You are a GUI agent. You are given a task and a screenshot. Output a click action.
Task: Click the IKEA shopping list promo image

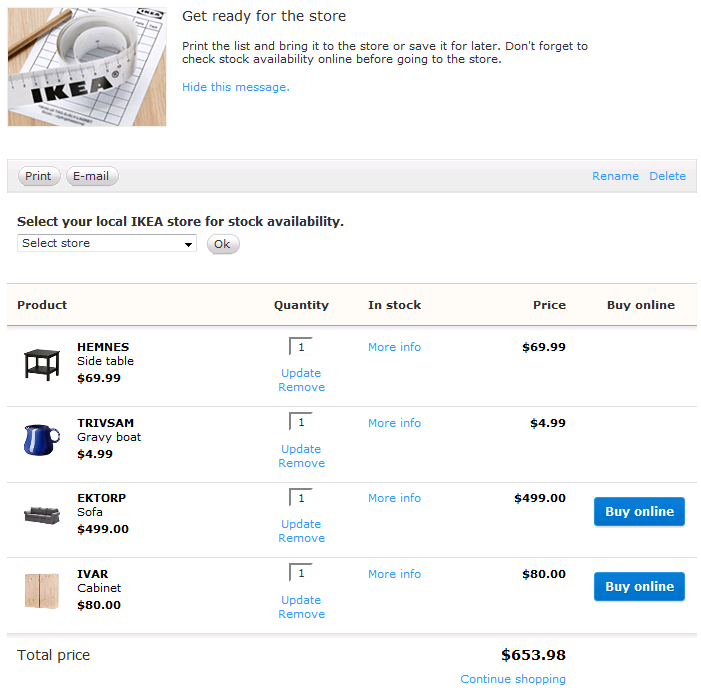click(x=87, y=67)
